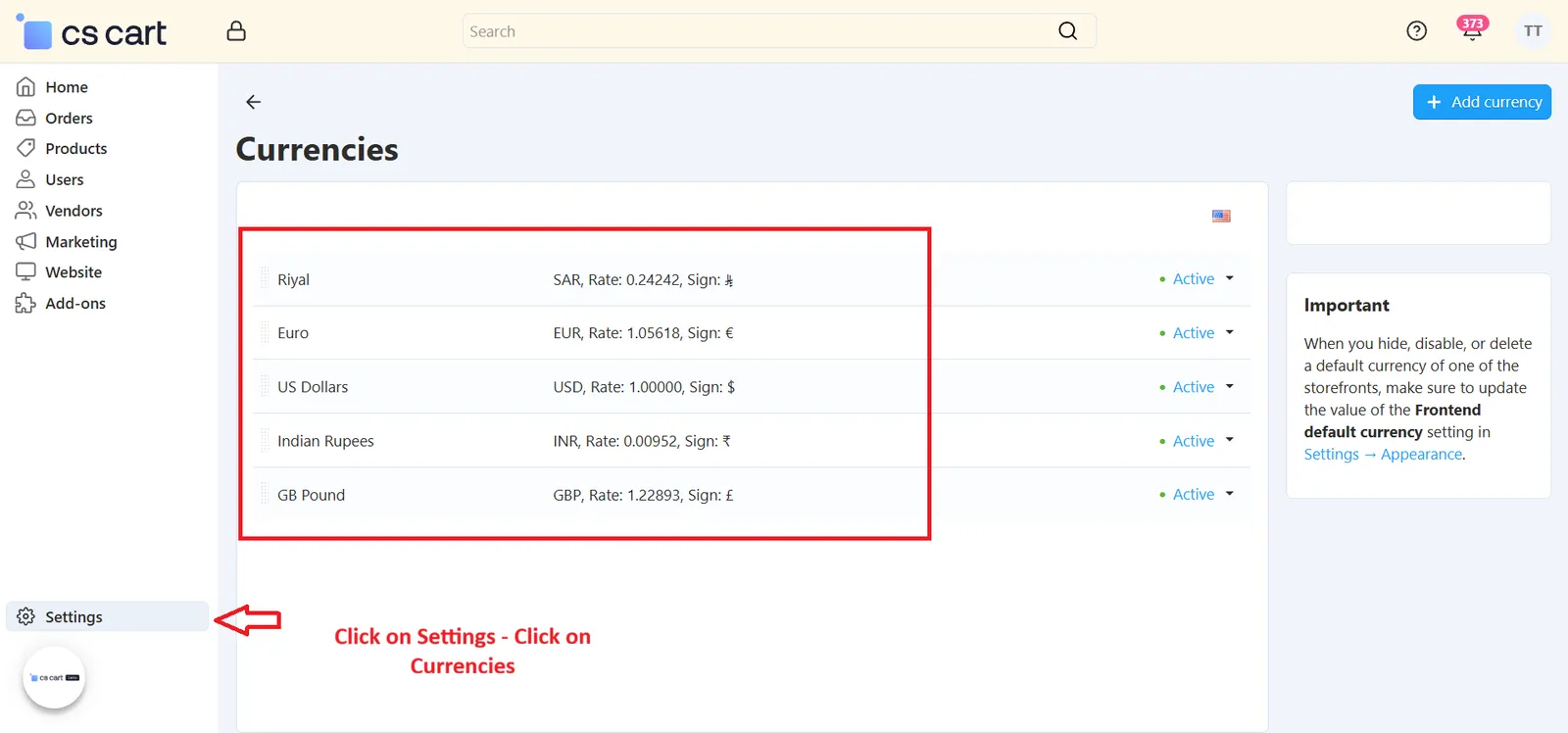
Task: Open the Products menu item
Action: tap(62, 149)
